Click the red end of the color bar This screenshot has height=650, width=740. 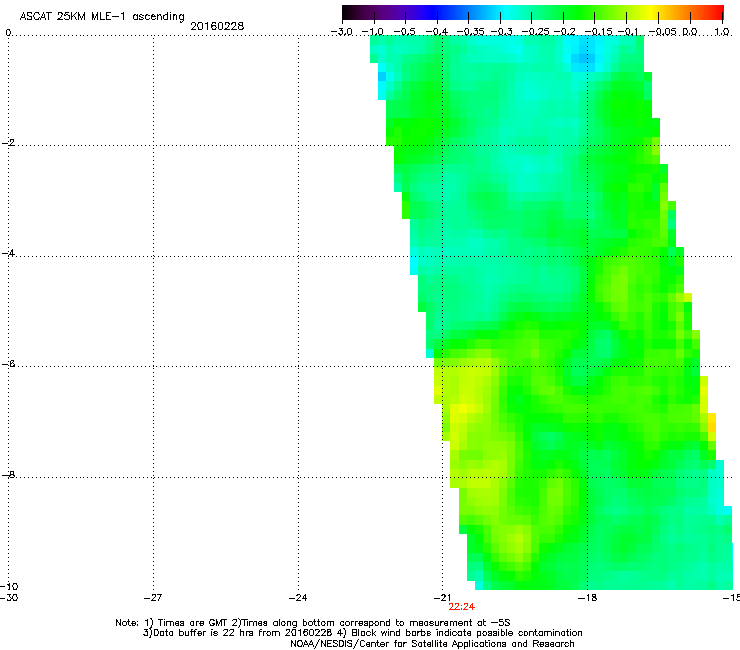click(x=718, y=12)
